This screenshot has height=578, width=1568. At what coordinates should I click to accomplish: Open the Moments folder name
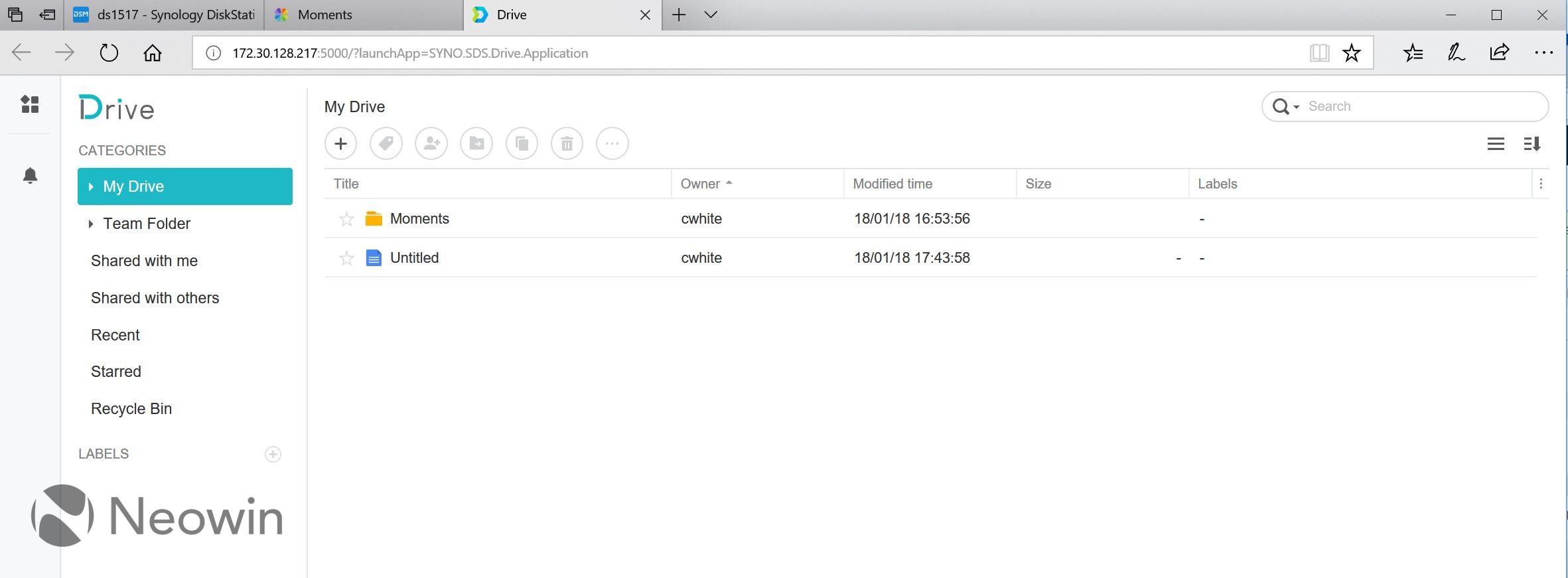pos(419,219)
